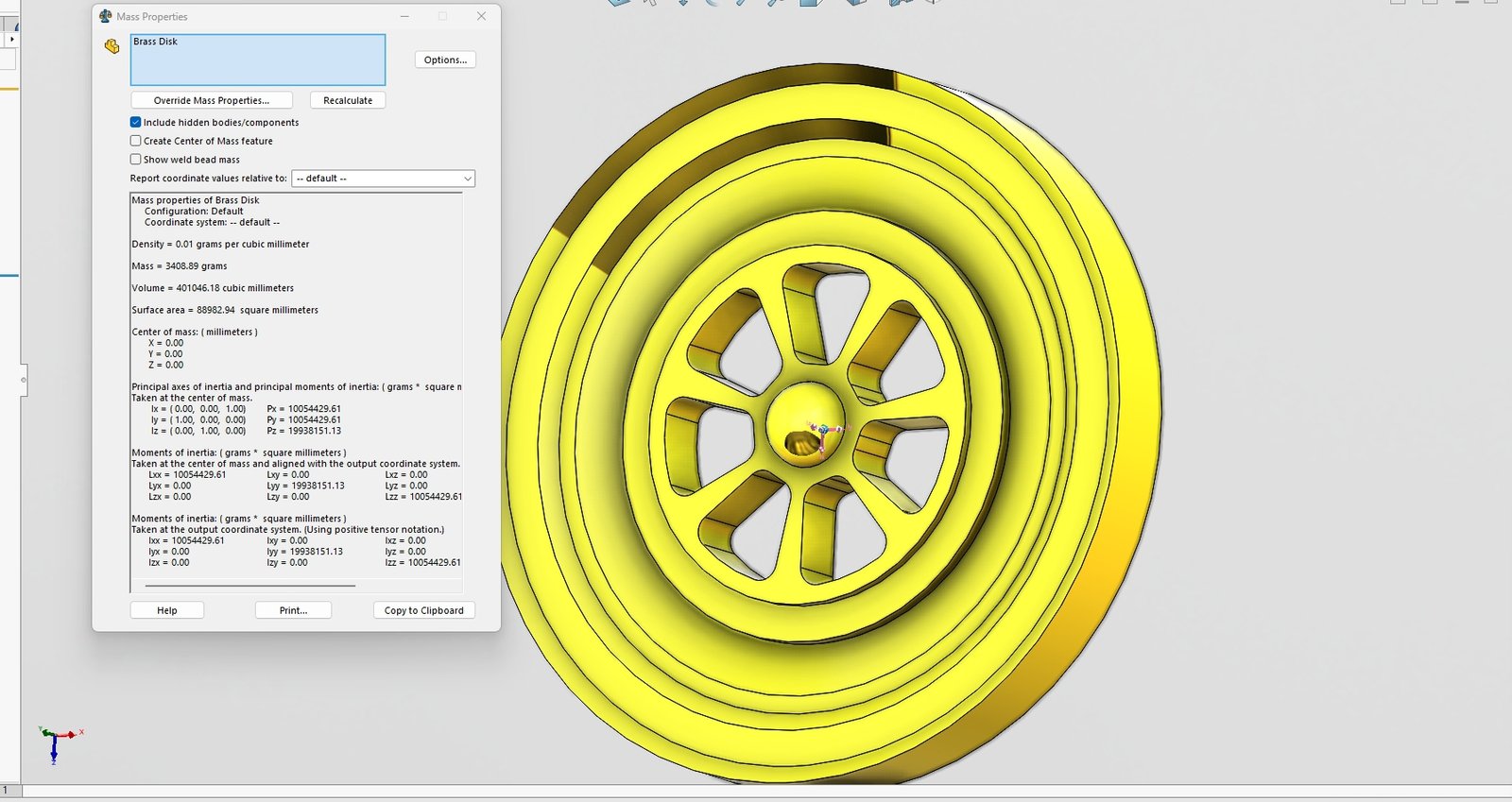The height and width of the screenshot is (802, 1512).
Task: Close the Mass Properties dialog
Action: (481, 16)
